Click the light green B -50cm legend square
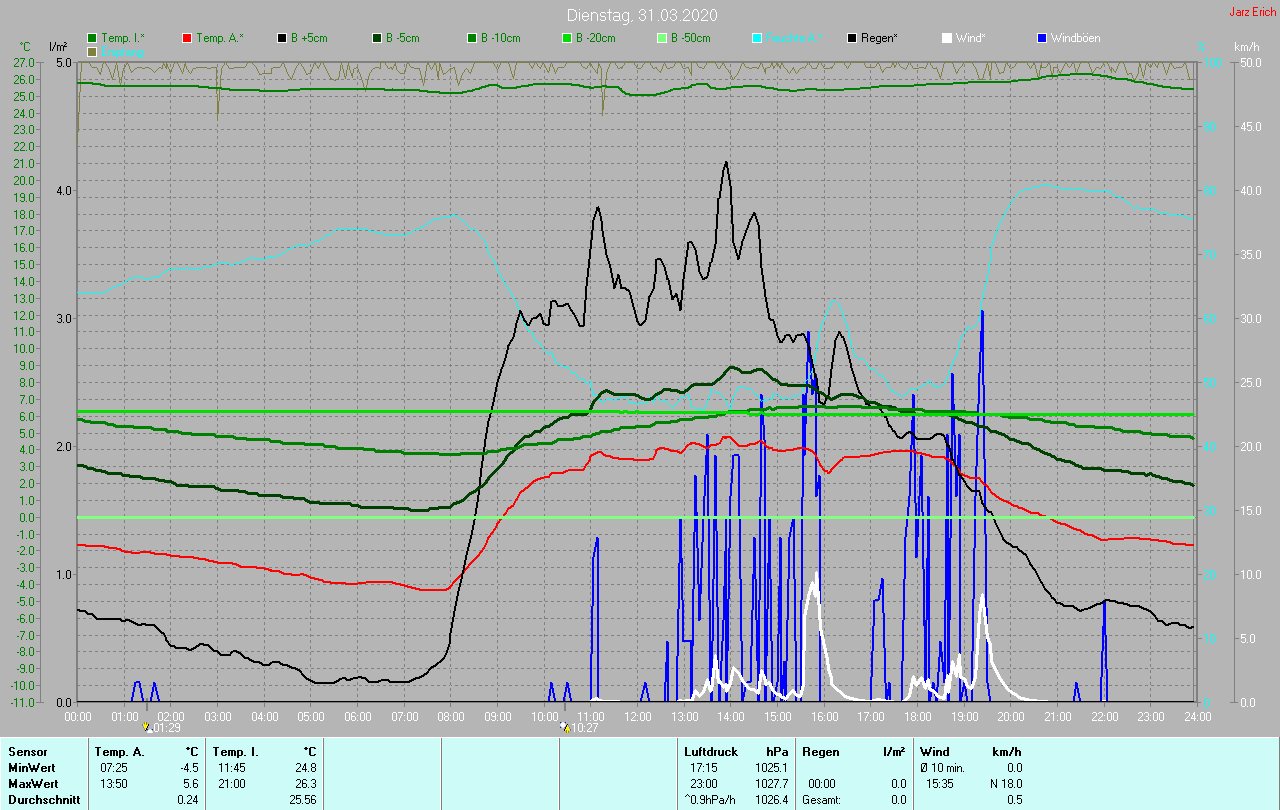This screenshot has height=810, width=1280. [x=660, y=38]
